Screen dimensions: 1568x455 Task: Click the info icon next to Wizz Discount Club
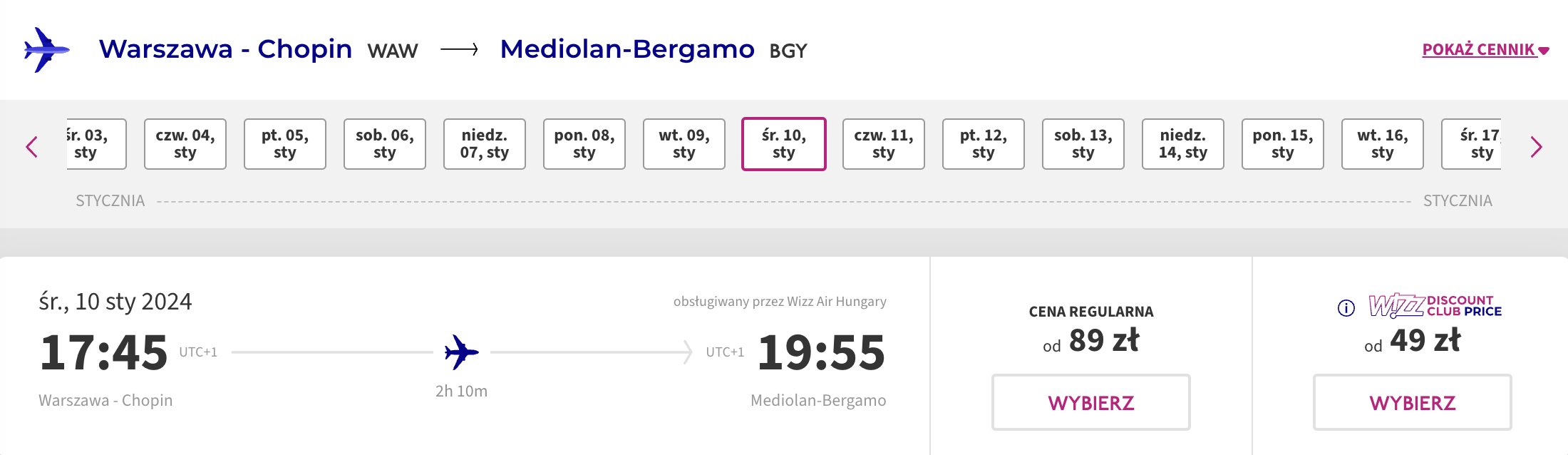pyautogui.click(x=1346, y=308)
